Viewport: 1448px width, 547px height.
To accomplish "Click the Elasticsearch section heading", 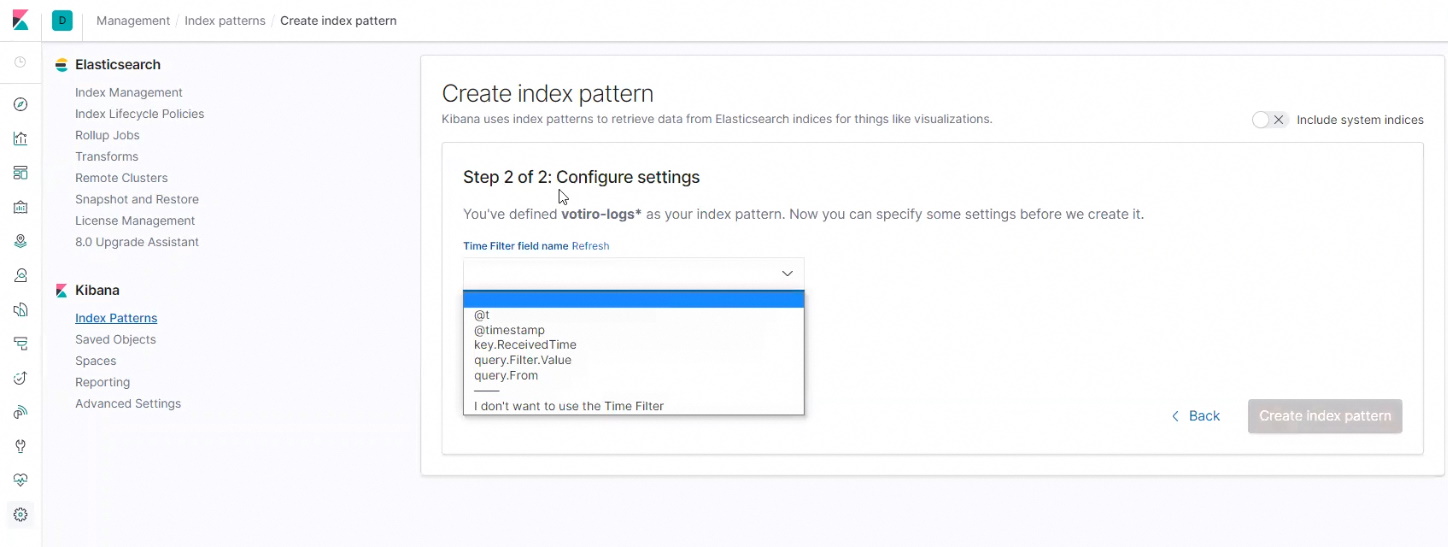I will click(118, 65).
